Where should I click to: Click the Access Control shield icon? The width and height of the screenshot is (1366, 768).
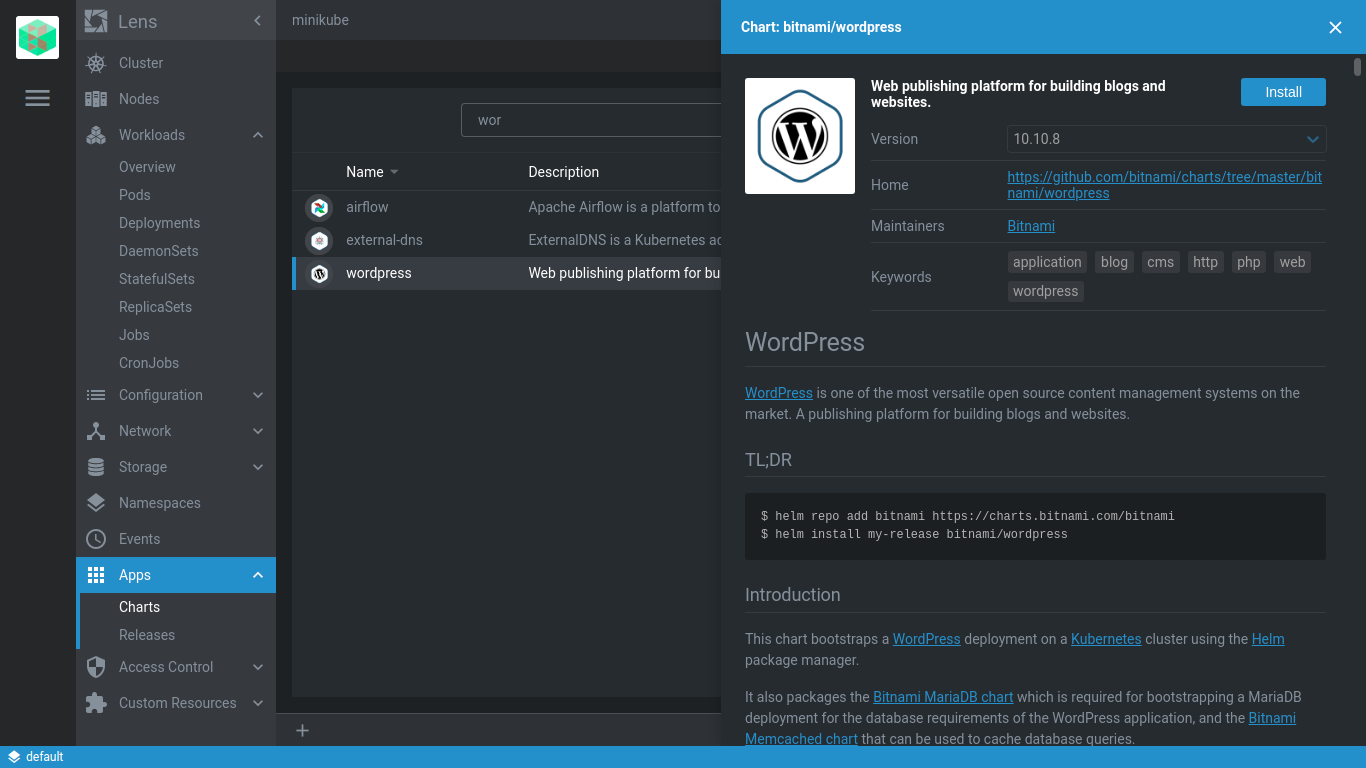pyautogui.click(x=96, y=667)
